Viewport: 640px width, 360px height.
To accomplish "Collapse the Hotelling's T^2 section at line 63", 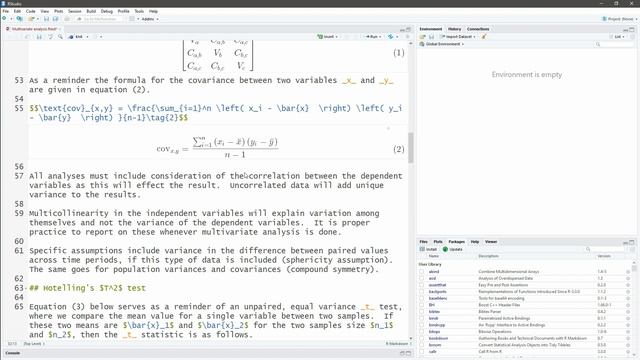I will 27,289.
